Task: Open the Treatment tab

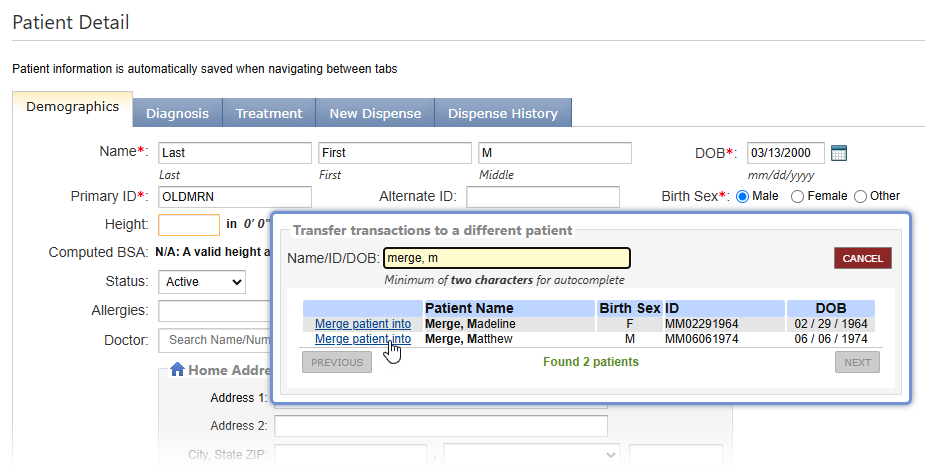Action: pos(269,113)
